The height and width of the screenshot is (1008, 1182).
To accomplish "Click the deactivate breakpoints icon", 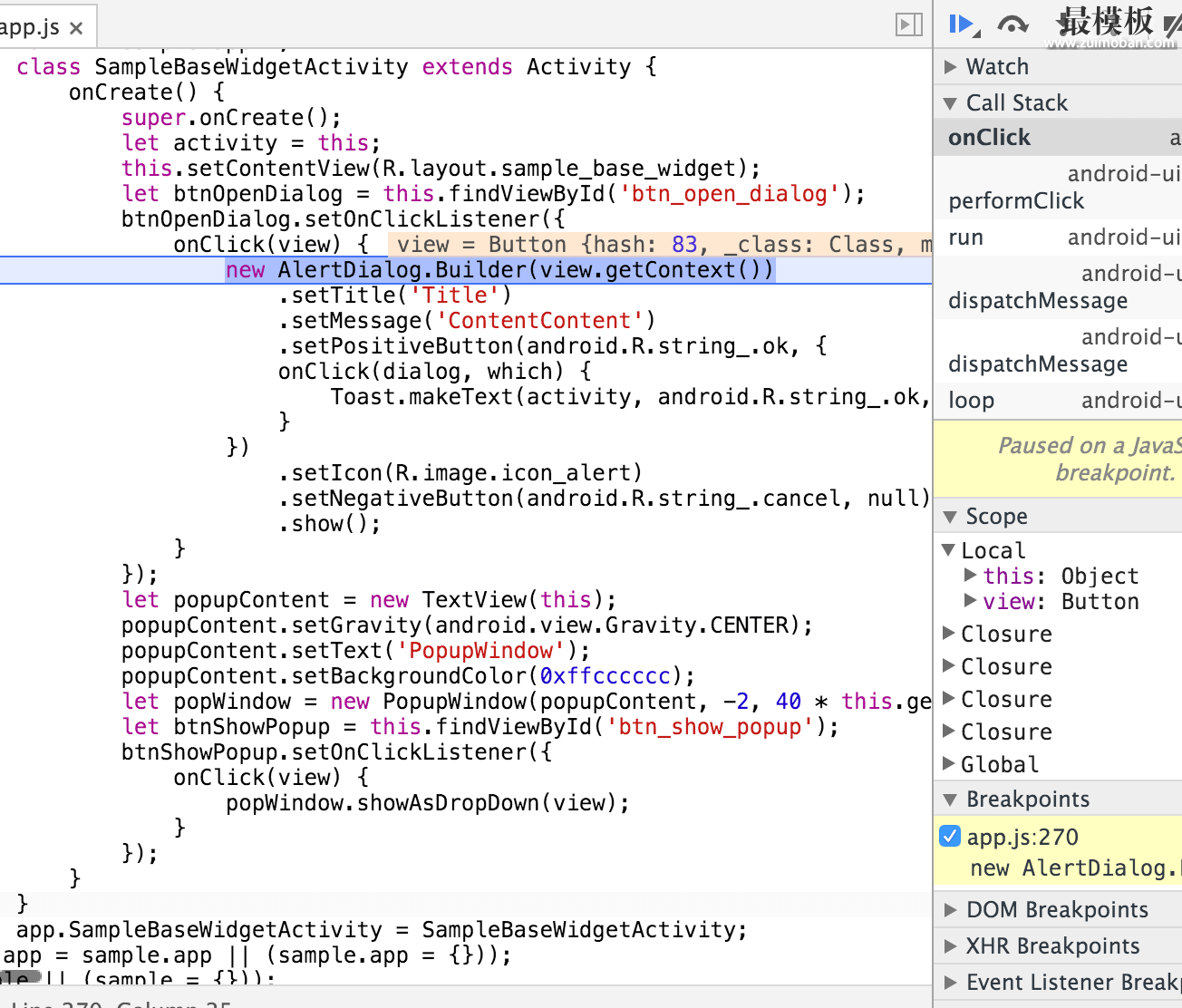I will tap(1172, 24).
